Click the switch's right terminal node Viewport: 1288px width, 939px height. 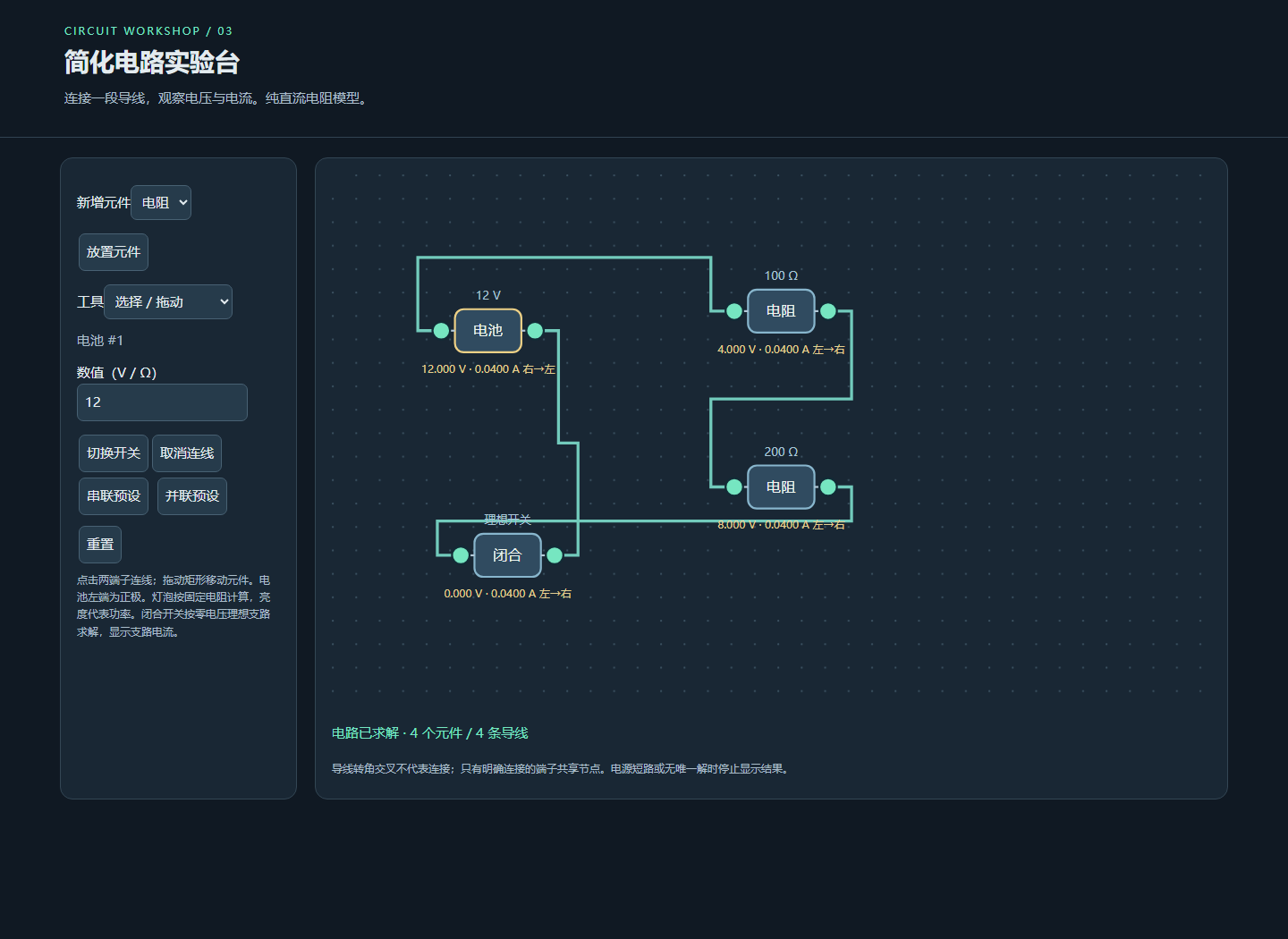pyautogui.click(x=555, y=555)
